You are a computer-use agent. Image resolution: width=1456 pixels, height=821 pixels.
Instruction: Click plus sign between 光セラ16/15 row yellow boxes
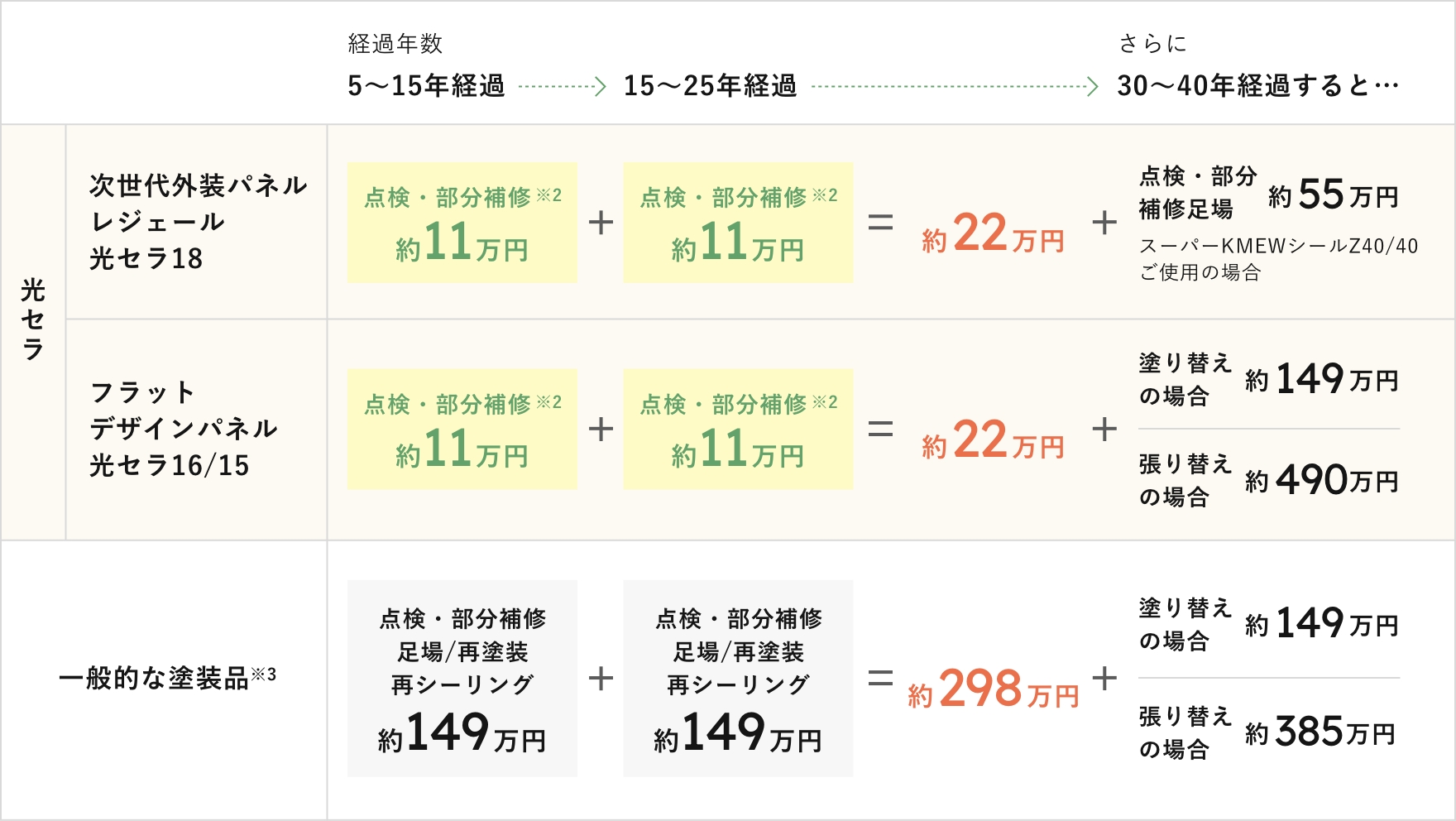click(x=601, y=429)
